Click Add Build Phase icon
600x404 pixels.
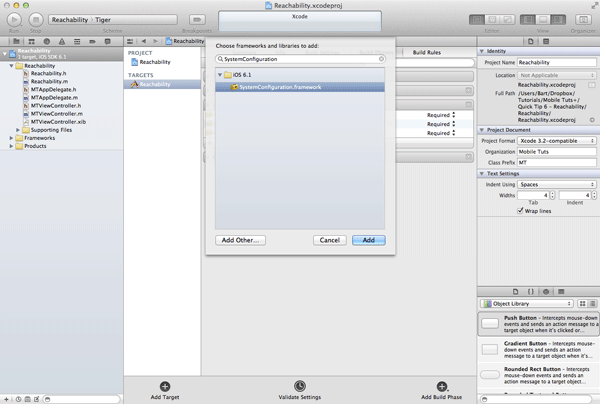tap(442, 386)
